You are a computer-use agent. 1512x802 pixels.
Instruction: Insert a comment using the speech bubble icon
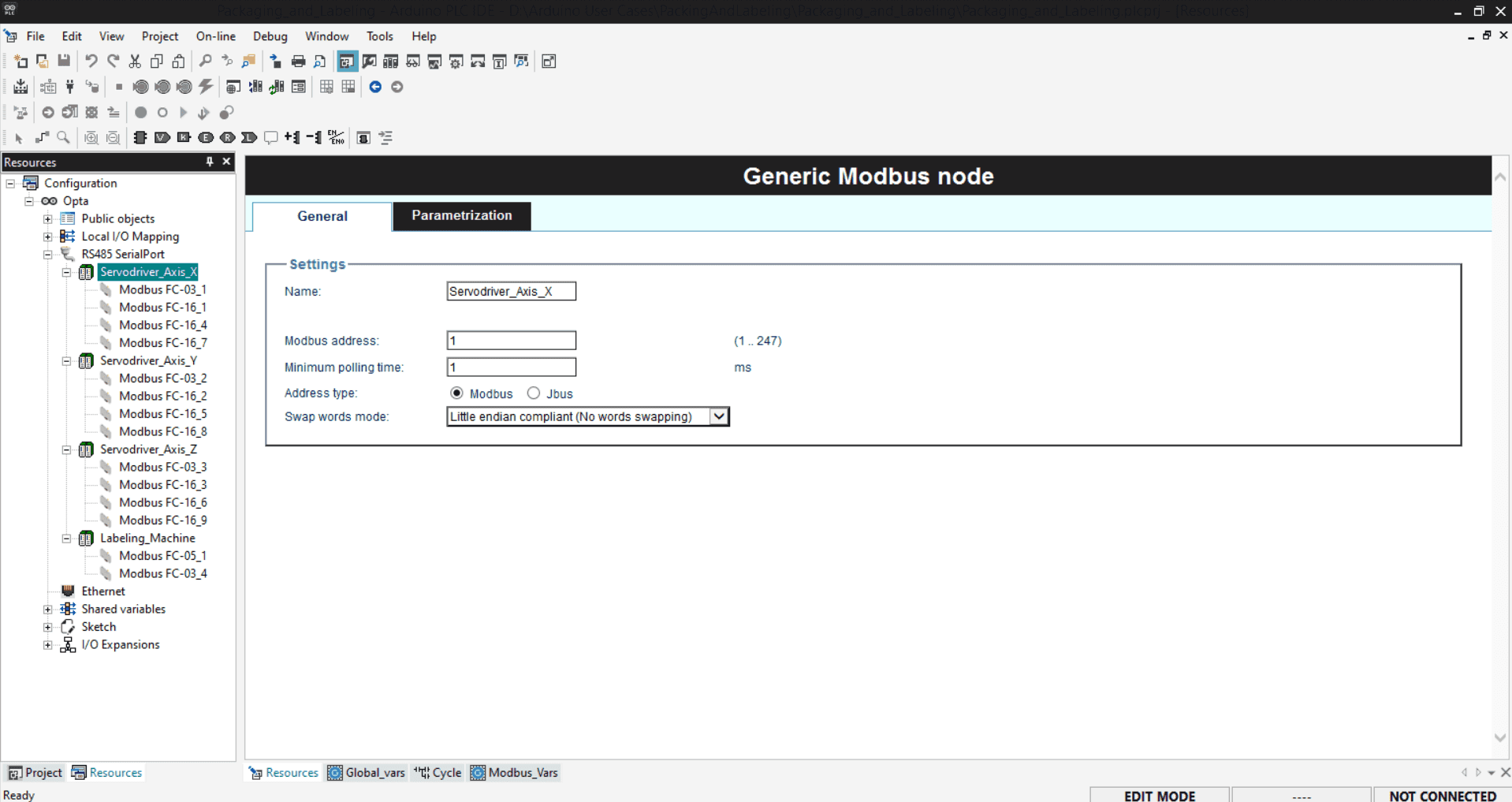coord(270,137)
